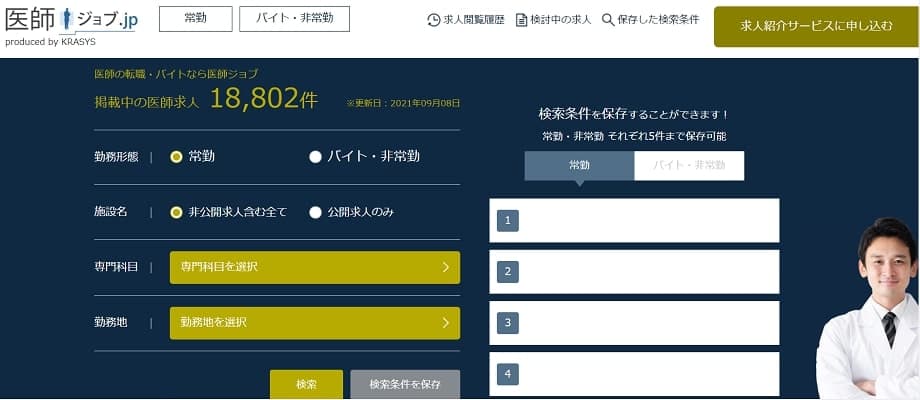The width and height of the screenshot is (920, 400).
Task: Click the clock icon for 求人閲覧履歴
Action: click(x=433, y=20)
